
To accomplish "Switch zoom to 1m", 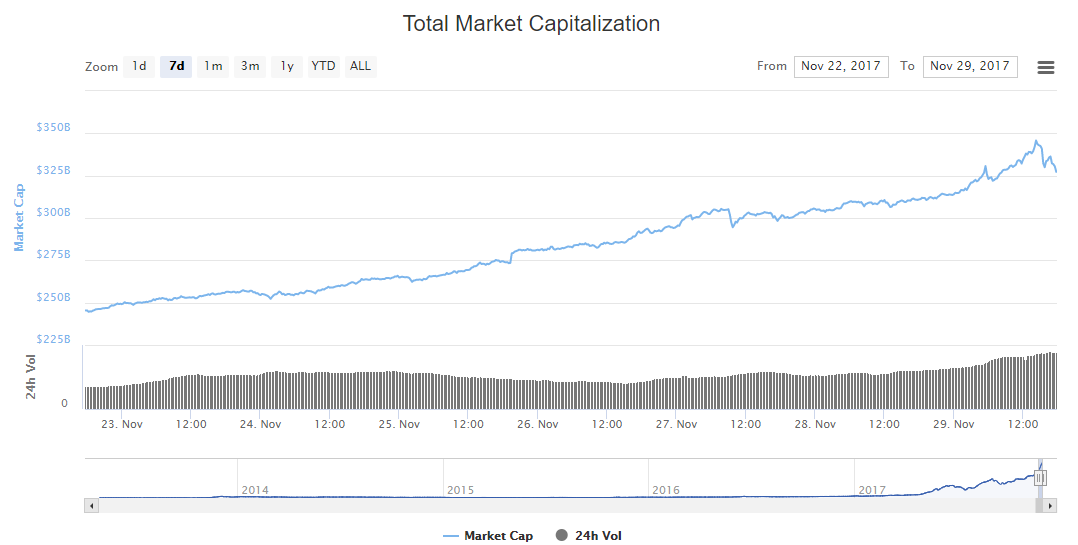I will coord(213,67).
